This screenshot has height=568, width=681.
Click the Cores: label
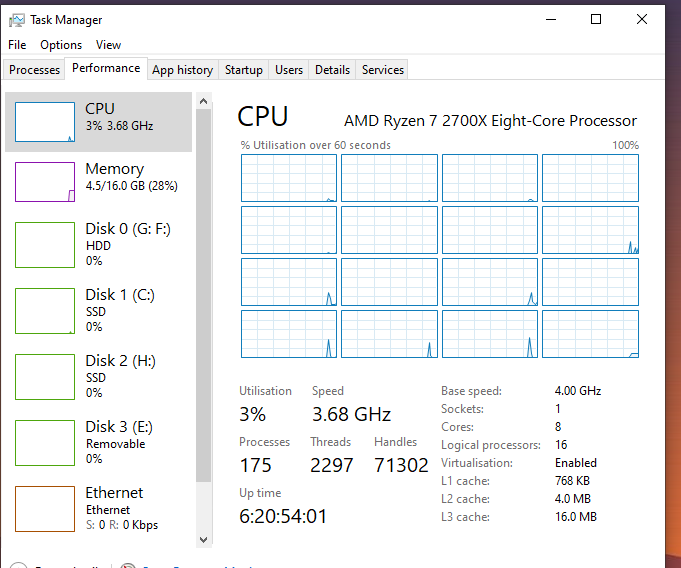[457, 427]
